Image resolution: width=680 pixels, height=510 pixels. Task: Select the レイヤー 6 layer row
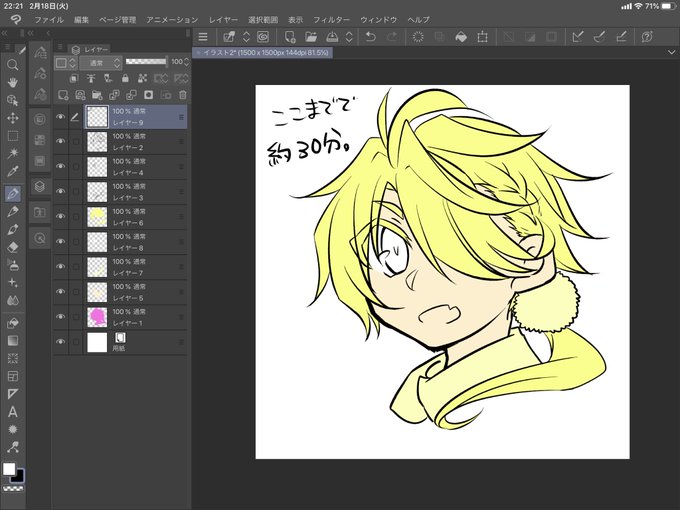121,217
